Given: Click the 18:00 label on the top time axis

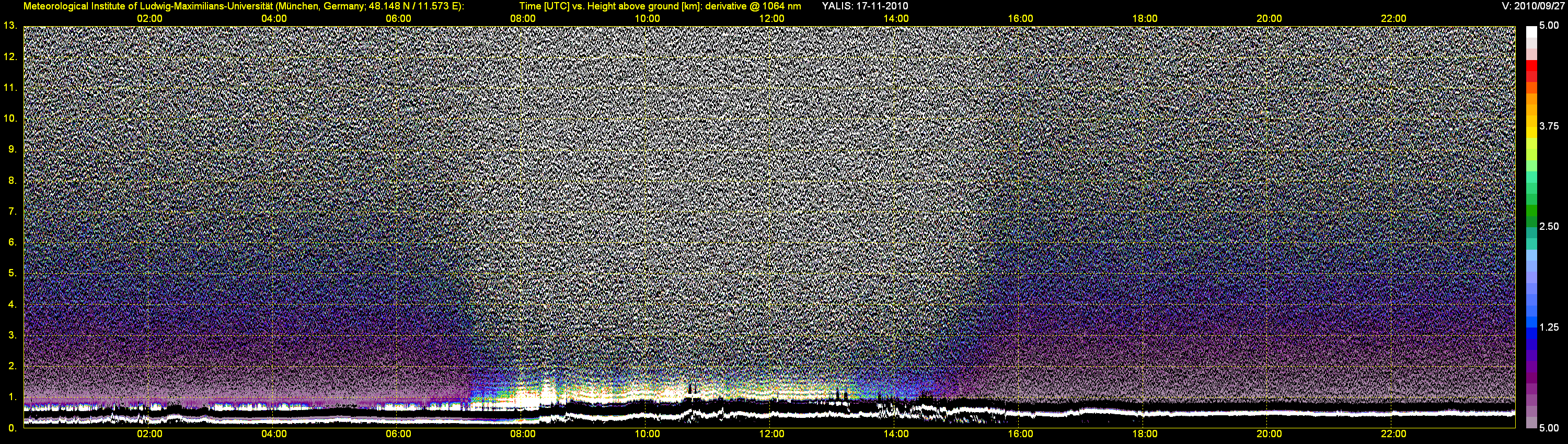Looking at the screenshot, I should (x=1144, y=18).
